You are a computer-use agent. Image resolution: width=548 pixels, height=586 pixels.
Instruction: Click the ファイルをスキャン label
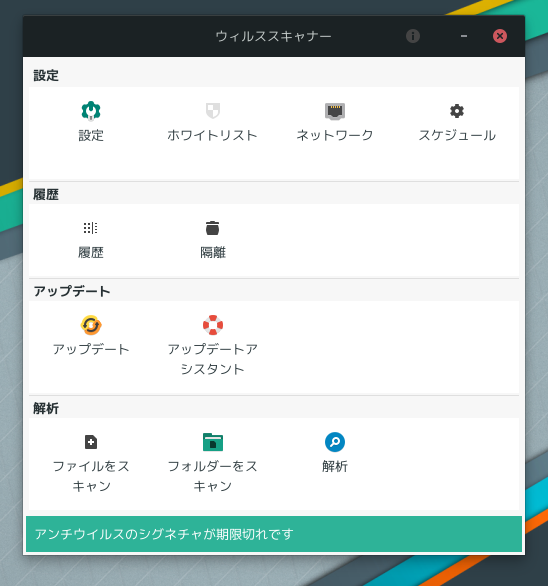pyautogui.click(x=91, y=476)
